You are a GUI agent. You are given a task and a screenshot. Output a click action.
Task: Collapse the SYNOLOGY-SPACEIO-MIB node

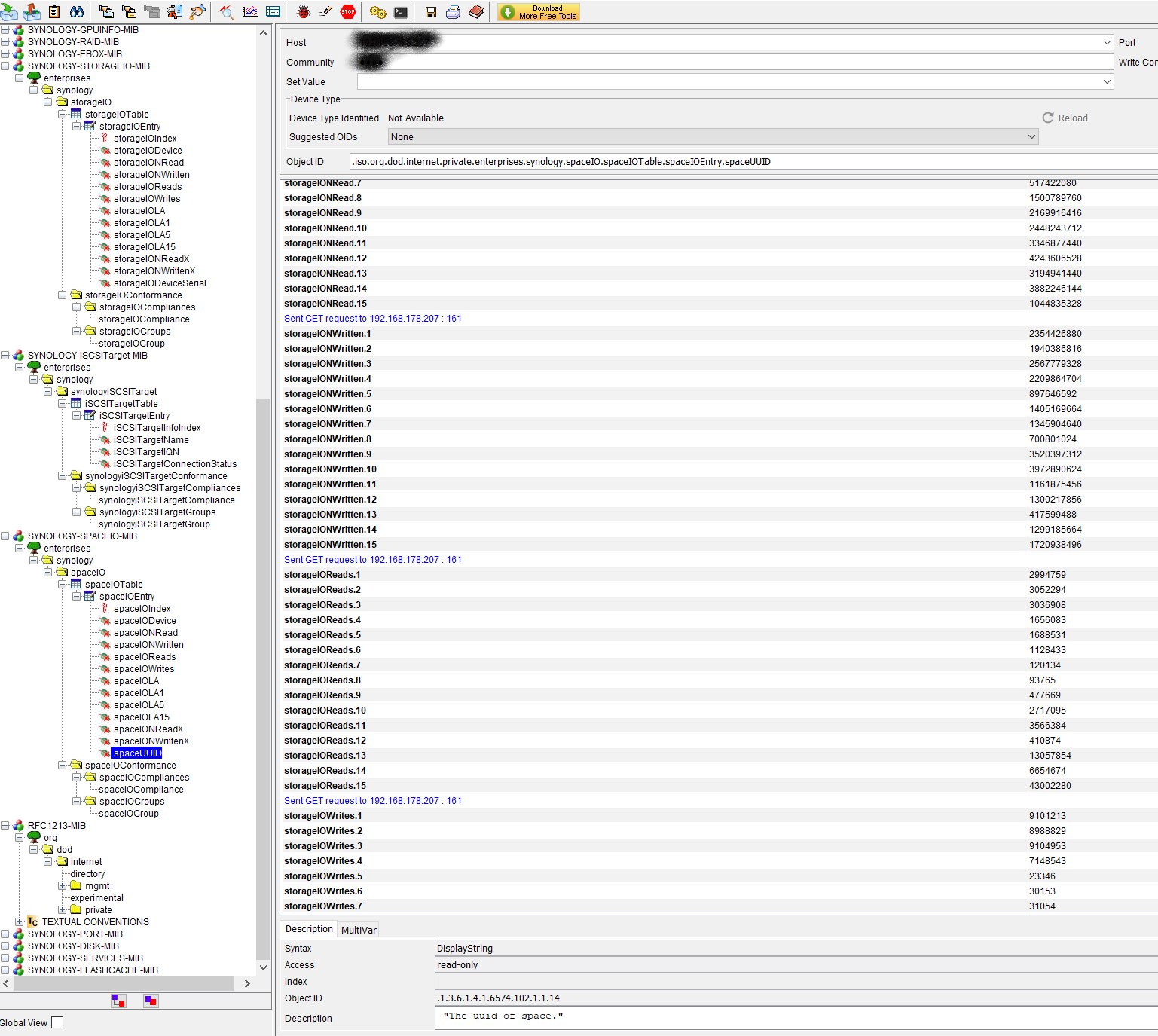click(5, 536)
